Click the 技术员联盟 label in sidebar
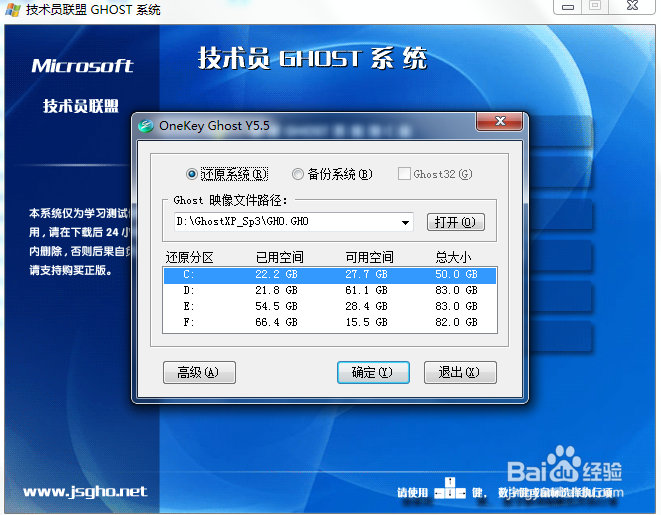 (x=81, y=106)
